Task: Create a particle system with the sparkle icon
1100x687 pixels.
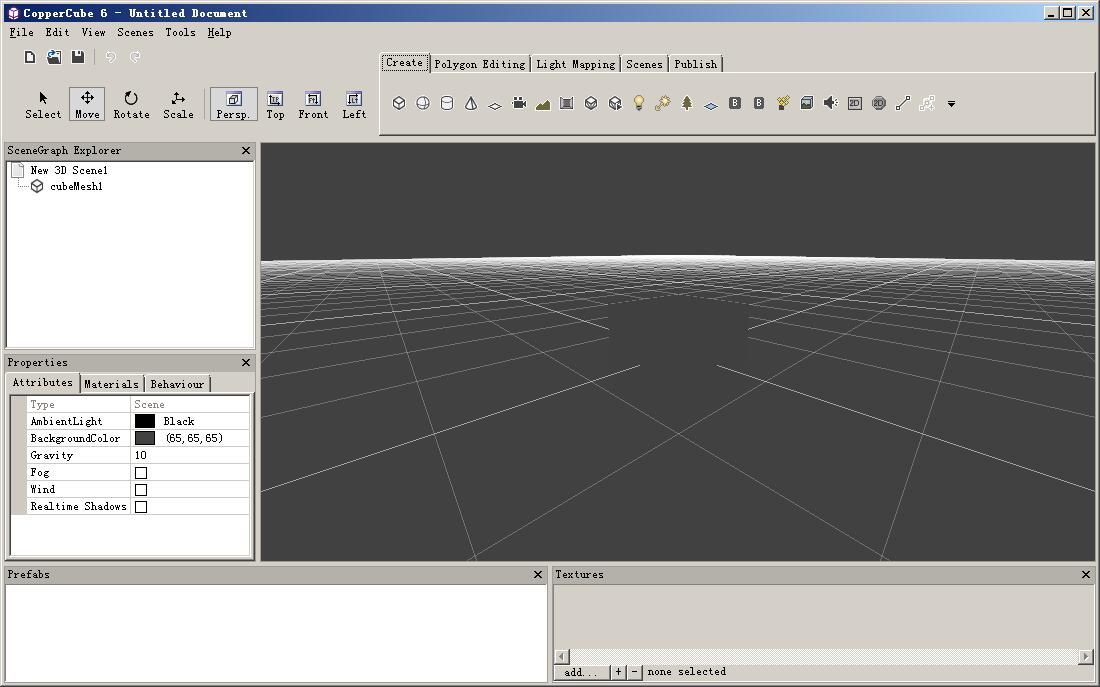Action: [663, 103]
